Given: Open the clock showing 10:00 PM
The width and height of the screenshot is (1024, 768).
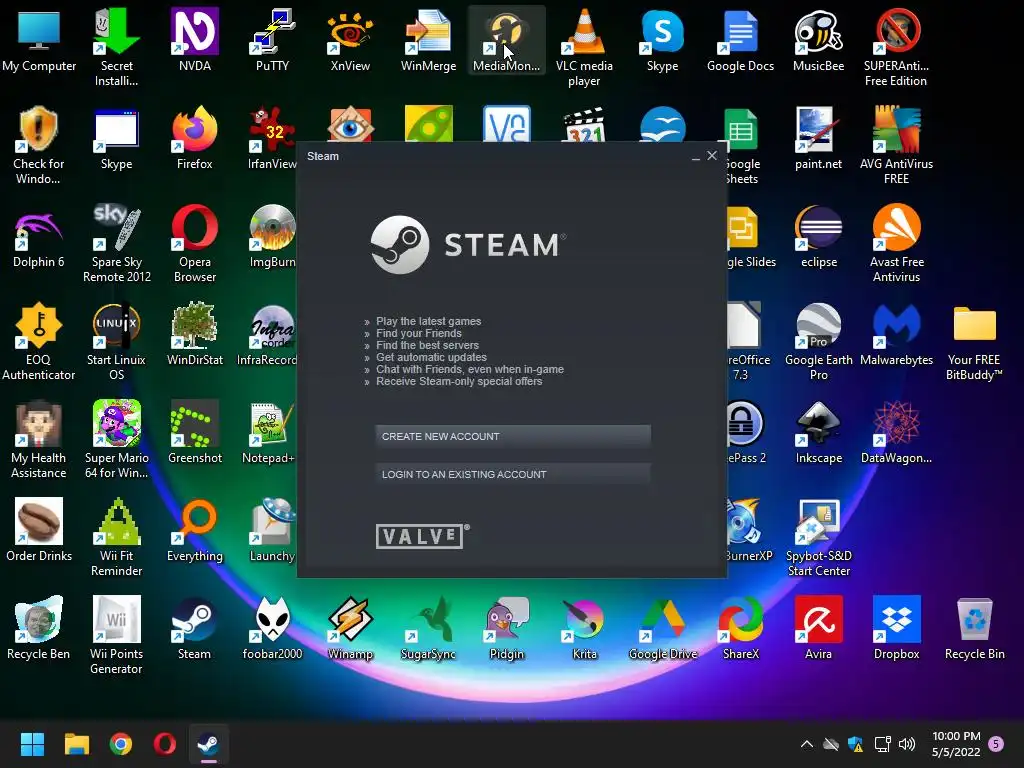Looking at the screenshot, I should pyautogui.click(x=956, y=744).
